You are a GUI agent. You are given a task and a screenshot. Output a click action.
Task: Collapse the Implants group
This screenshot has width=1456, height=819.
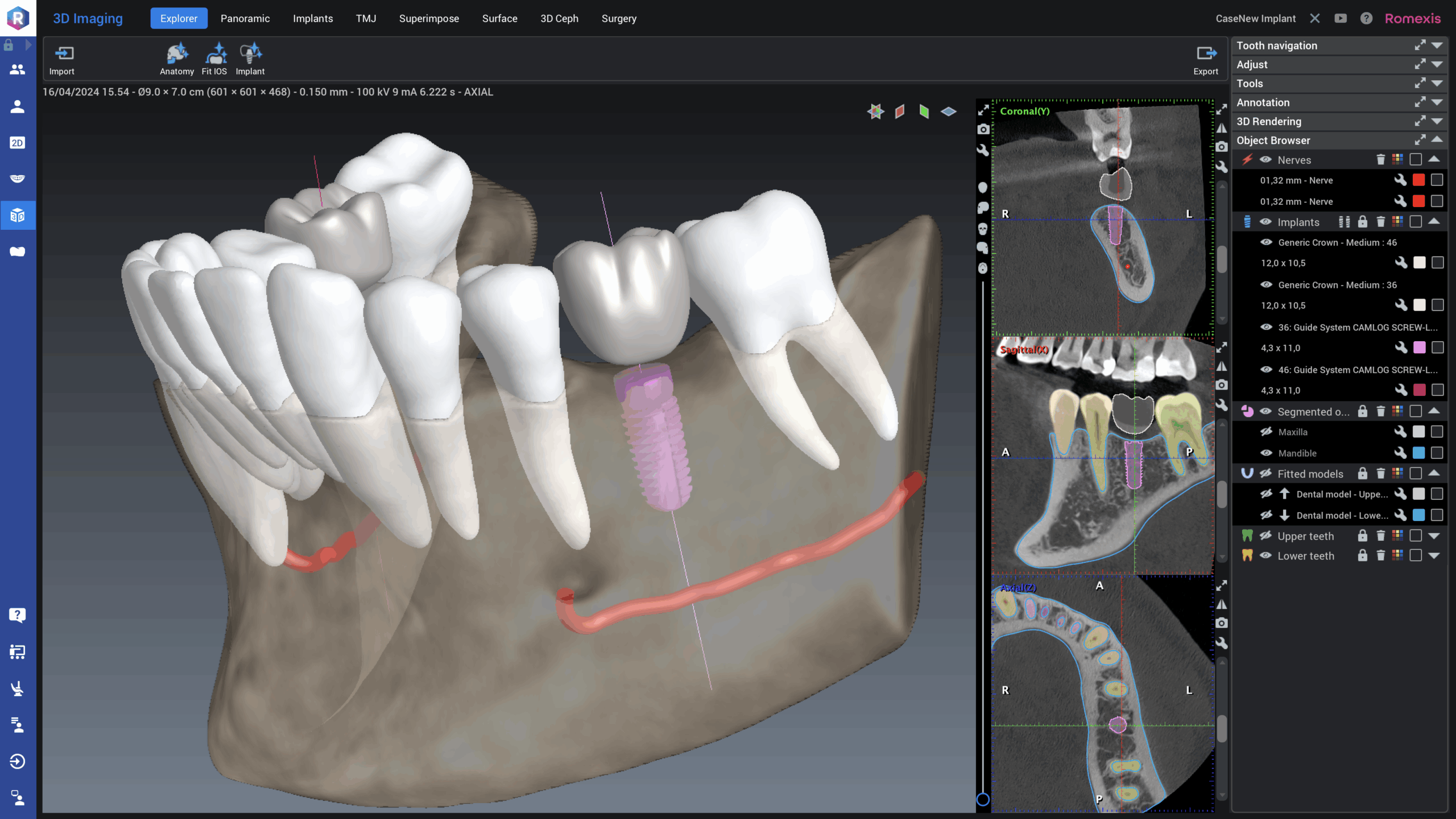(x=1434, y=222)
